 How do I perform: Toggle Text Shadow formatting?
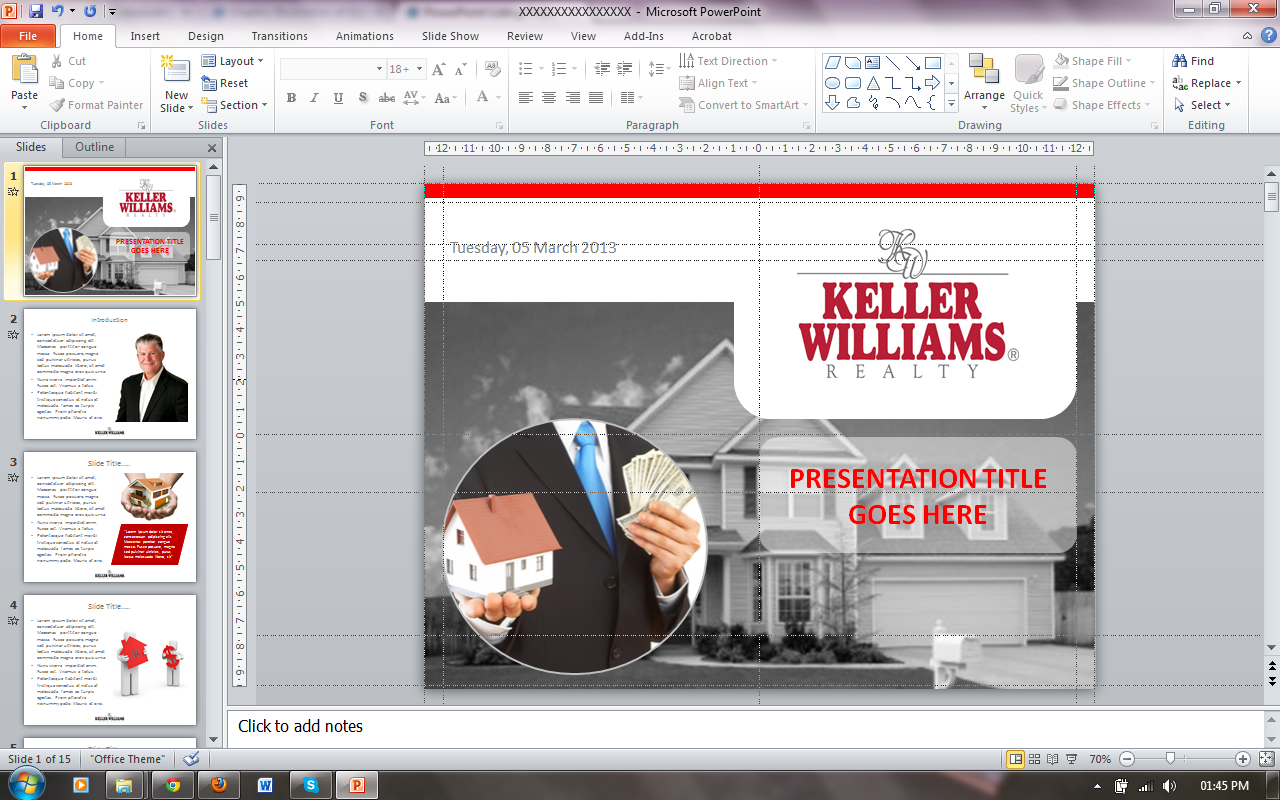(362, 98)
